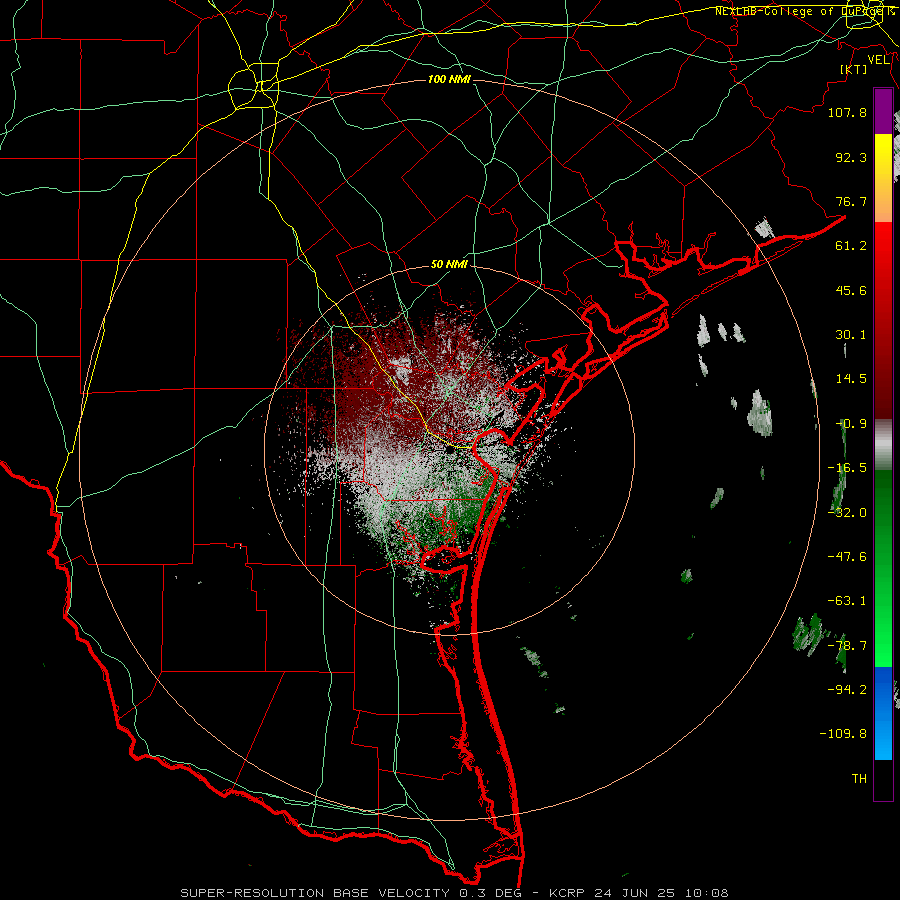This screenshot has height=900, width=900.
Task: Click the black TH segment of color bar
Action: [883, 779]
